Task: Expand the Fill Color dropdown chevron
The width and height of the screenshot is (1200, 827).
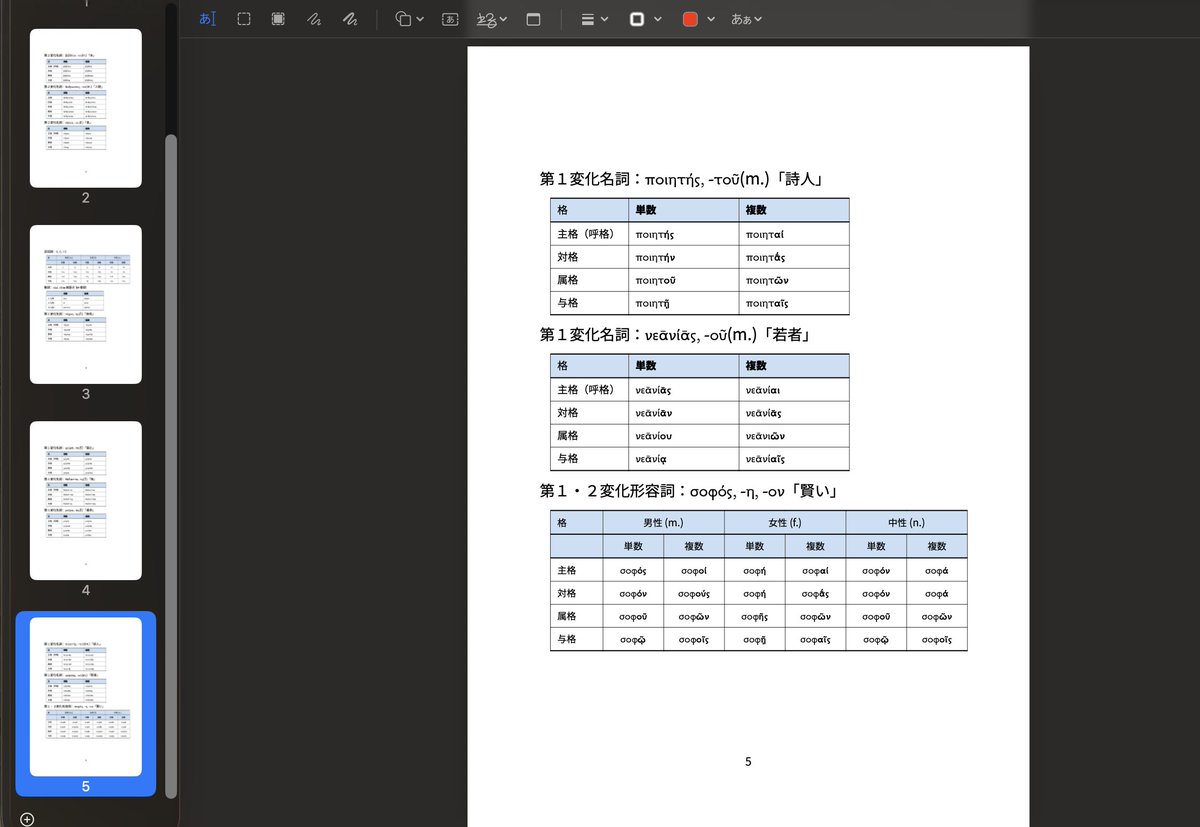Action: 711,19
